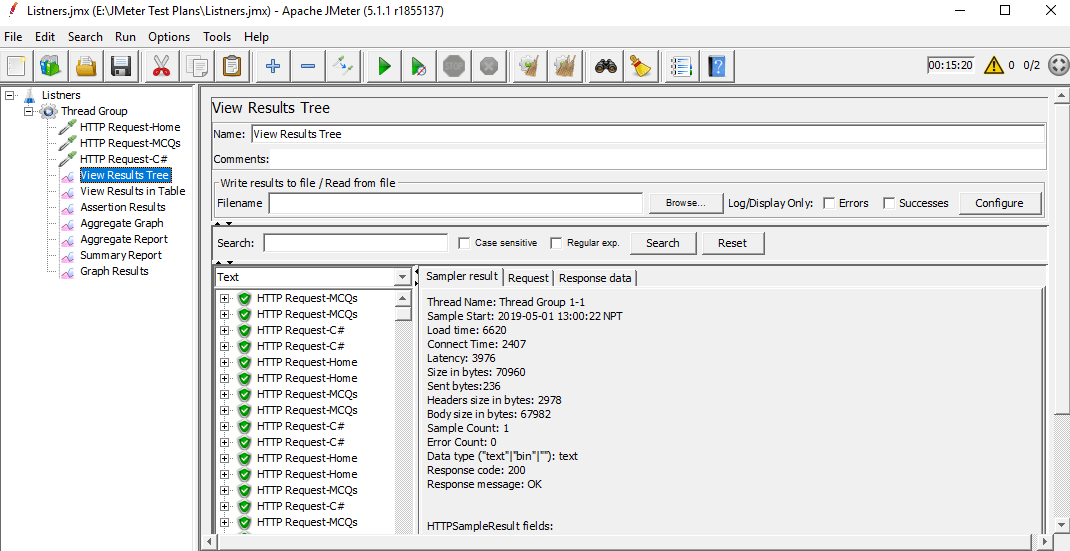Screen dimensions: 1070x551
Task: Click the warning triangle log icon
Action: coord(994,66)
